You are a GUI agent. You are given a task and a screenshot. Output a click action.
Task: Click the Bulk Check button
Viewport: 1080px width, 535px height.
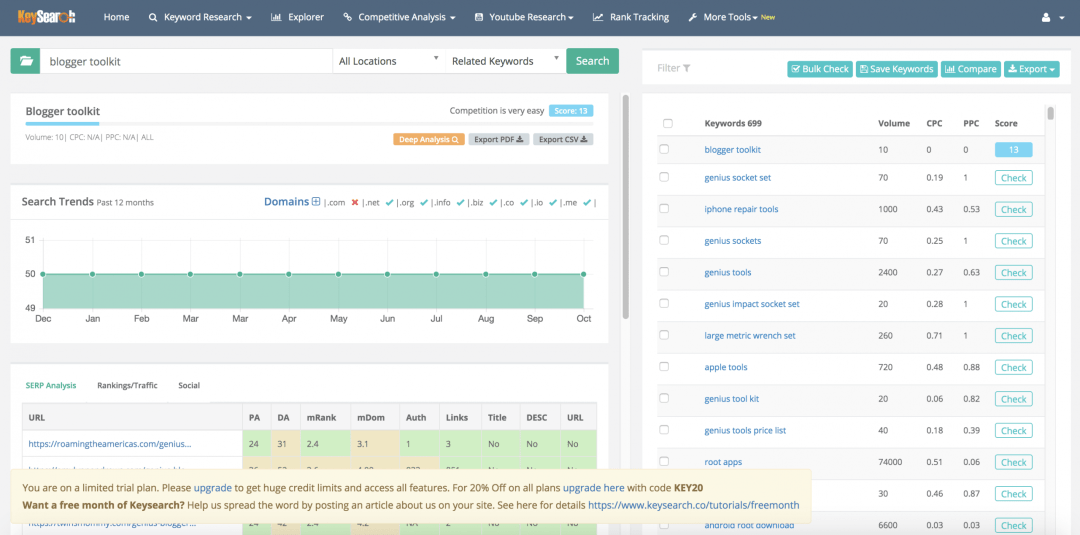(x=820, y=69)
